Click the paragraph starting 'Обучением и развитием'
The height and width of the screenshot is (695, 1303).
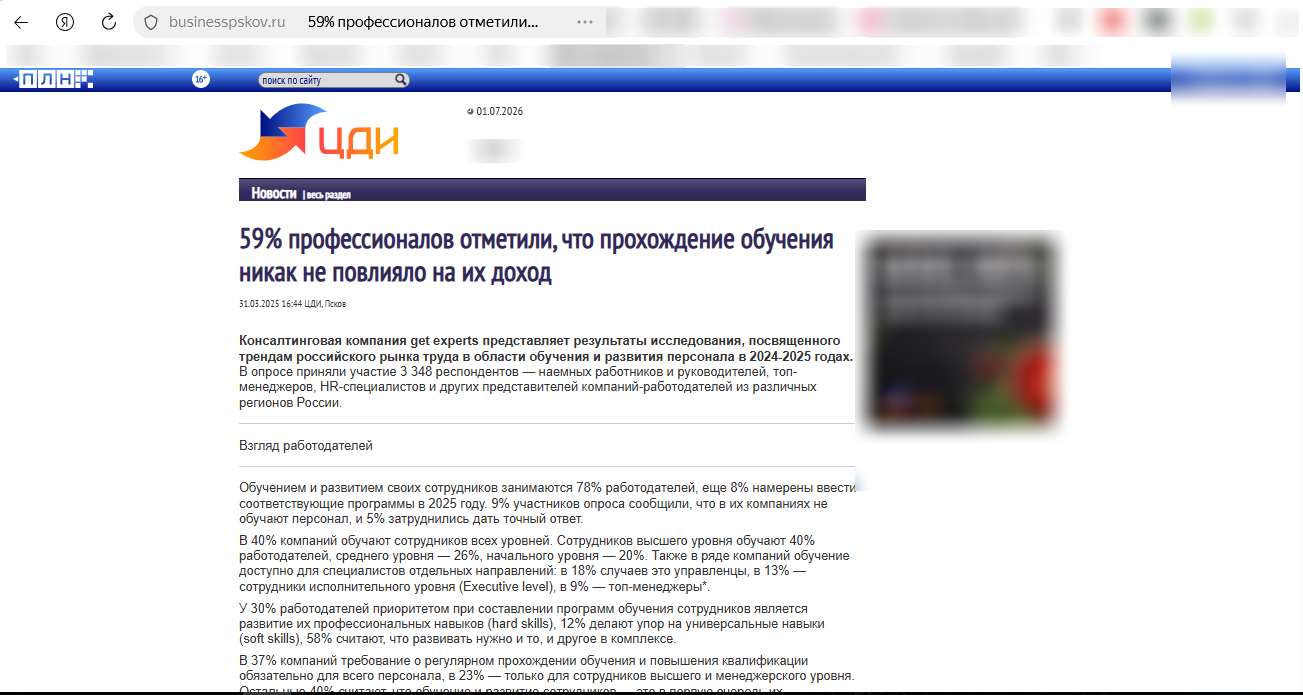click(x=547, y=503)
